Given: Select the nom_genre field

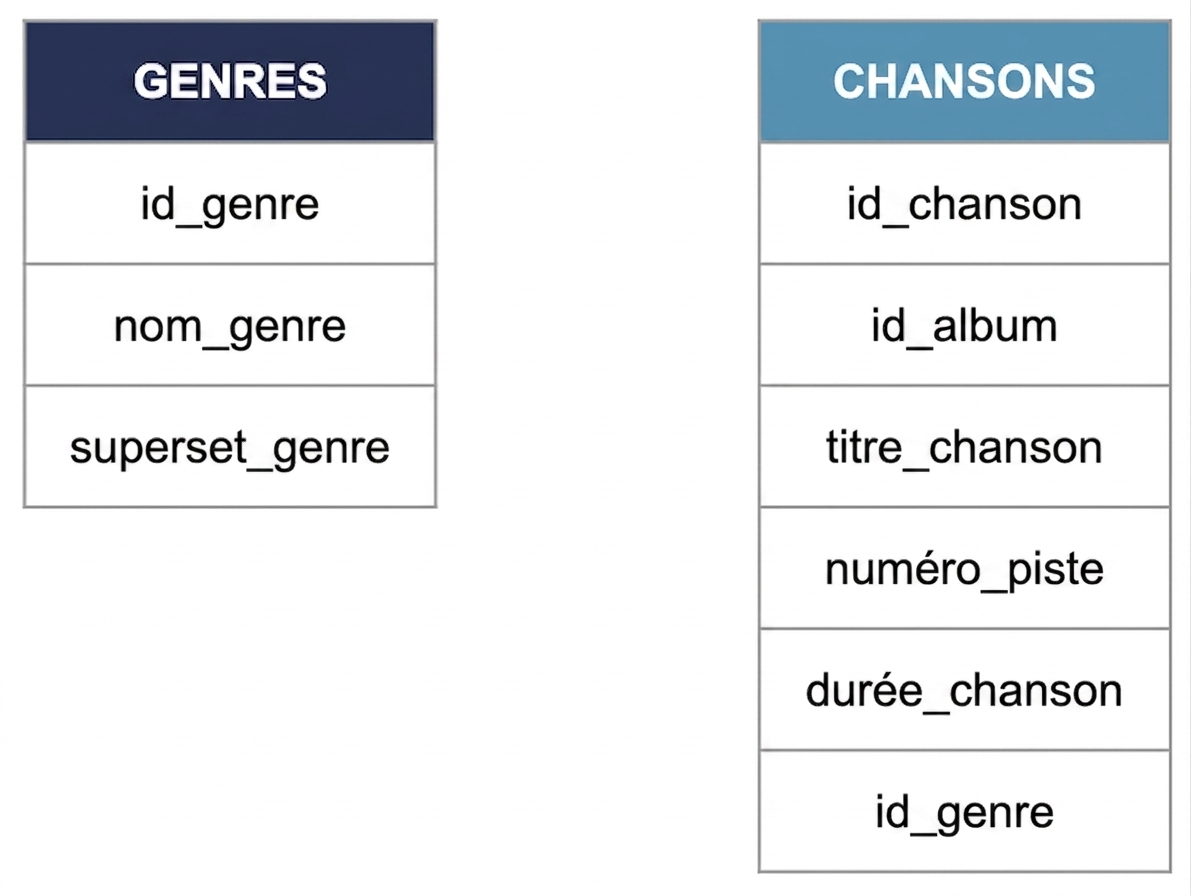Looking at the screenshot, I should point(230,325).
